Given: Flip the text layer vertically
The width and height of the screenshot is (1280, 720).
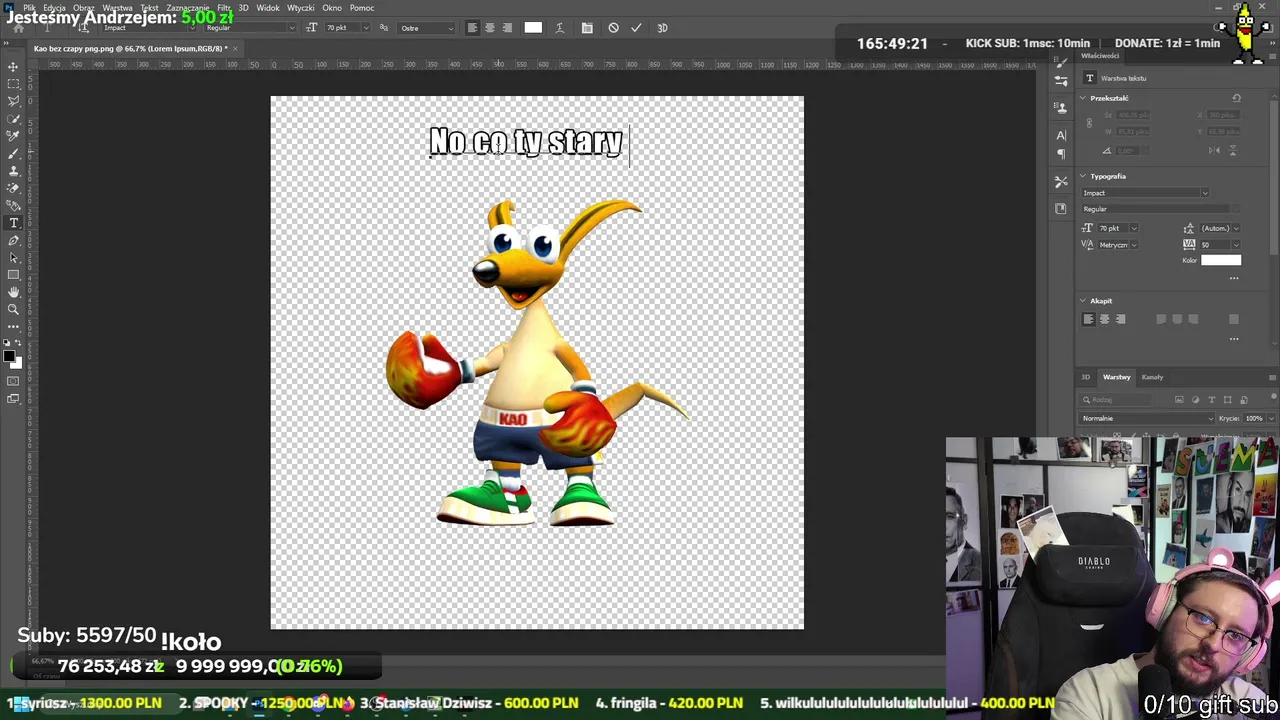Looking at the screenshot, I should [1232, 150].
